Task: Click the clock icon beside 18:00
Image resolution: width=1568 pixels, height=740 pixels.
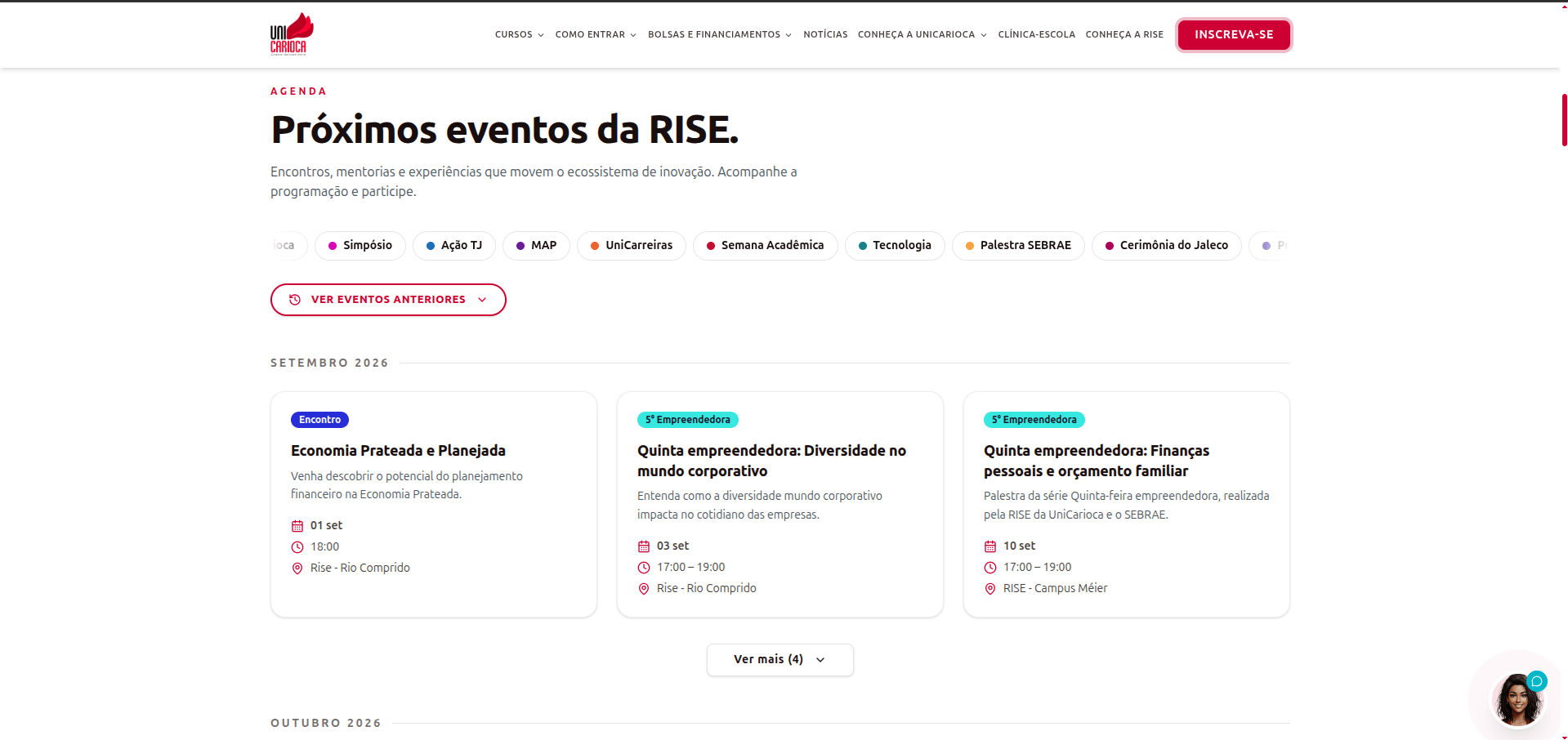Action: 297,547
